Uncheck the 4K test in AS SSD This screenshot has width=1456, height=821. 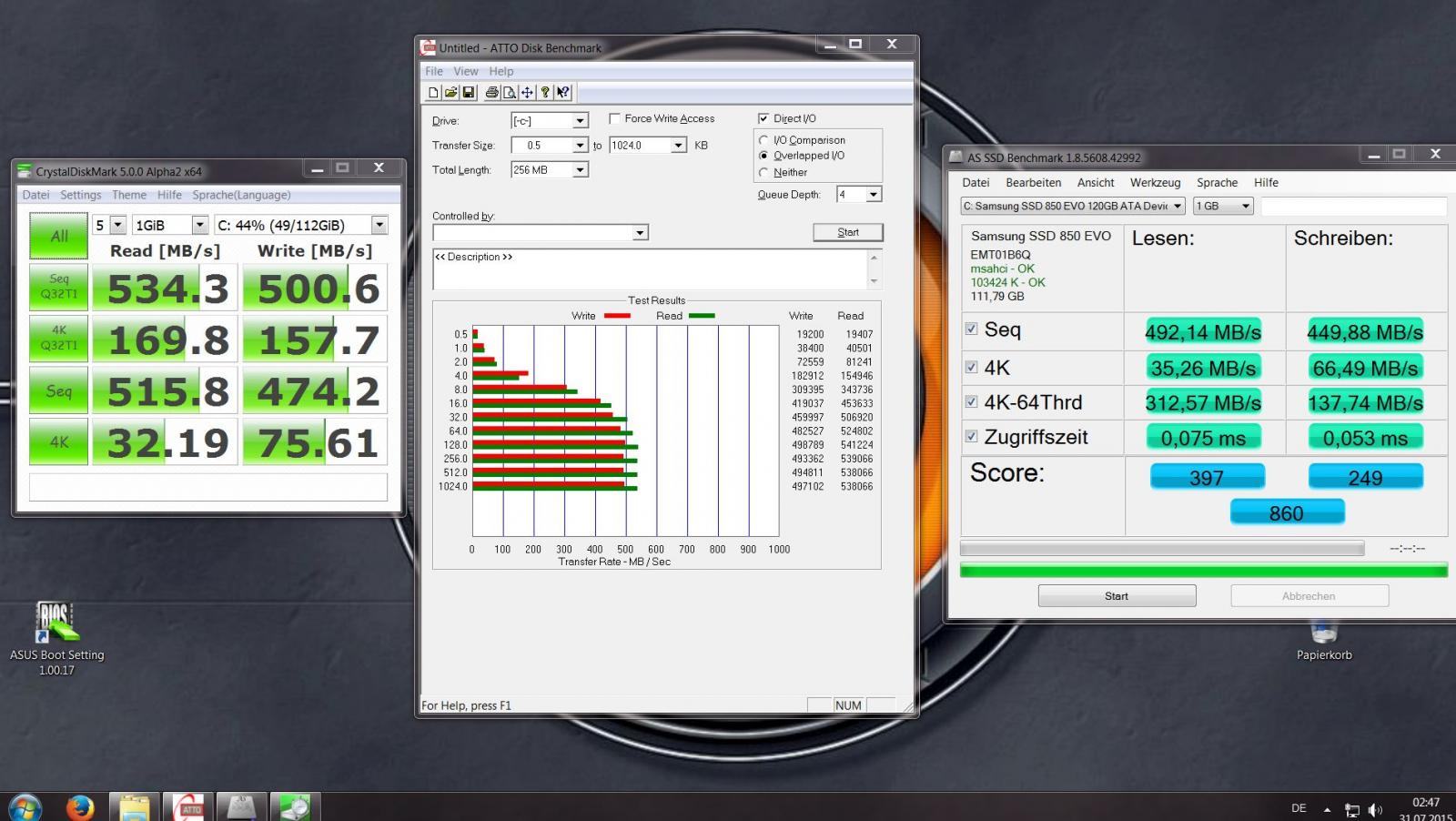tap(971, 367)
